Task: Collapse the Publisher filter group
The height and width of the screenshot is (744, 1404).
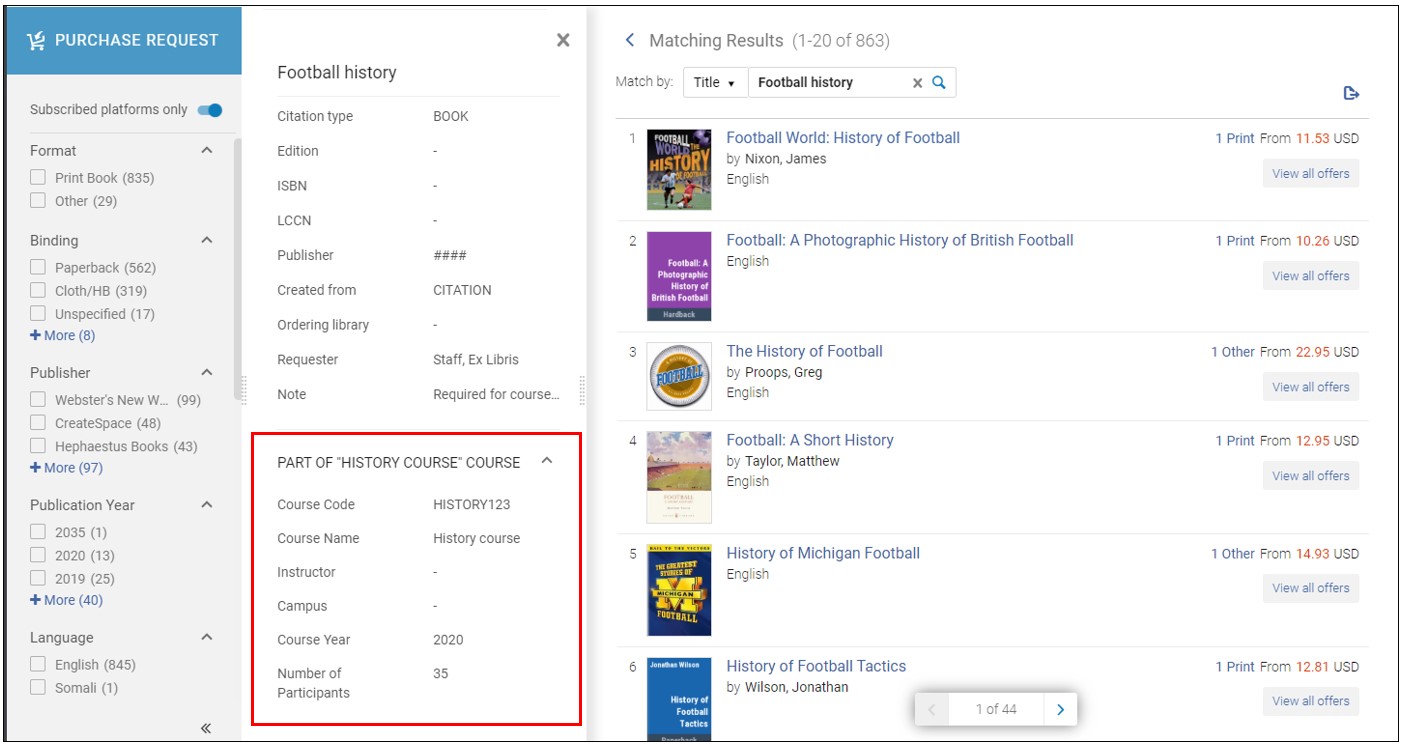Action: [x=207, y=373]
